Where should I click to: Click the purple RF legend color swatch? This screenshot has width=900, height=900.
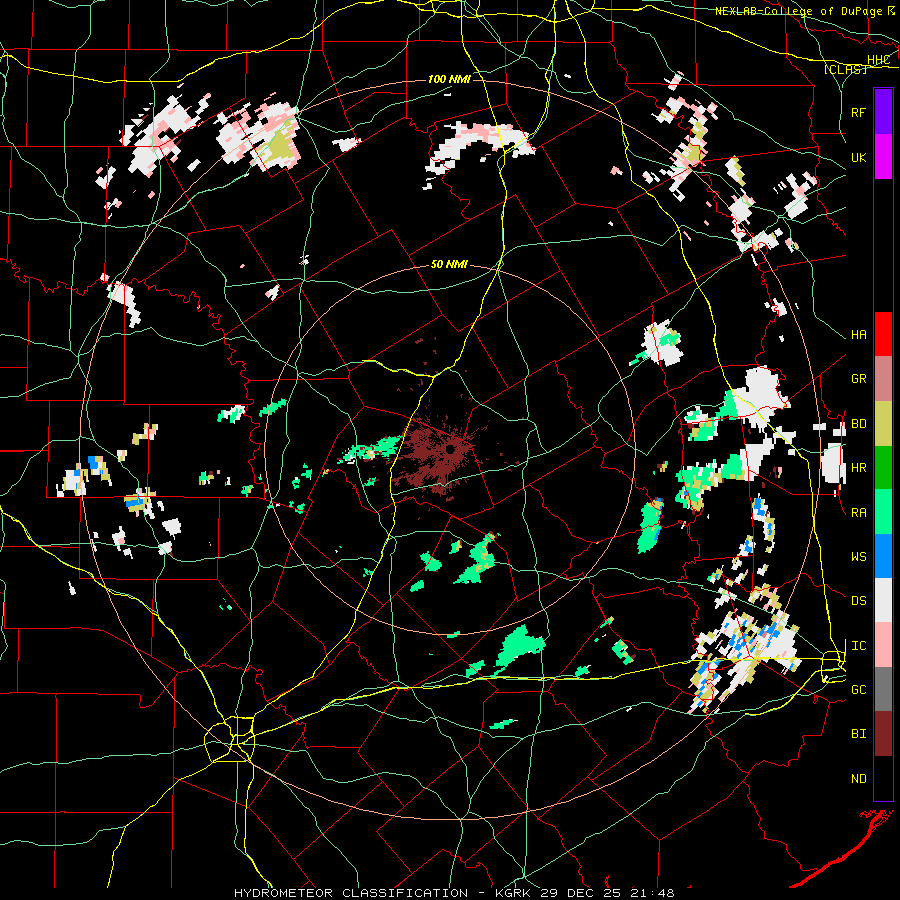pos(883,111)
